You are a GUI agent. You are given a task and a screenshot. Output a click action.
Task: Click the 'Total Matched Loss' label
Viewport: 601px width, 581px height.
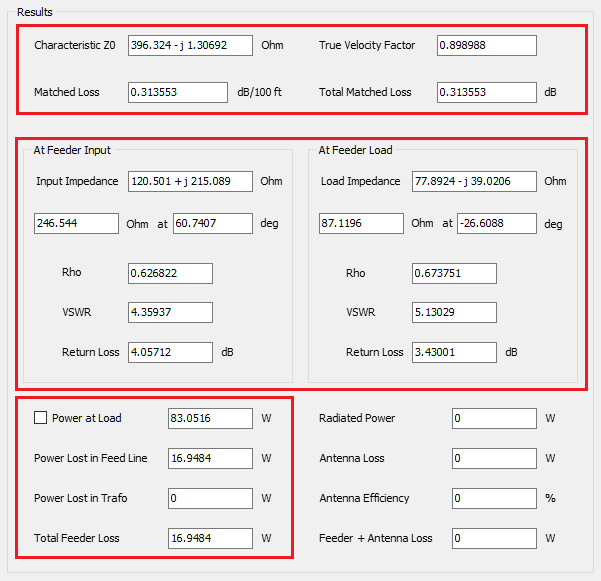coord(365,92)
